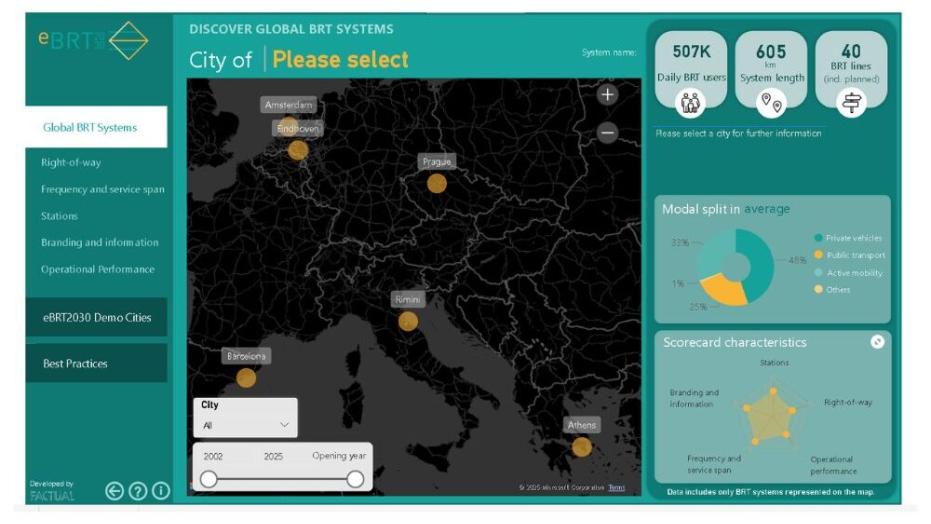Open the help question mark icon
The height and width of the screenshot is (524, 931).
(x=138, y=490)
